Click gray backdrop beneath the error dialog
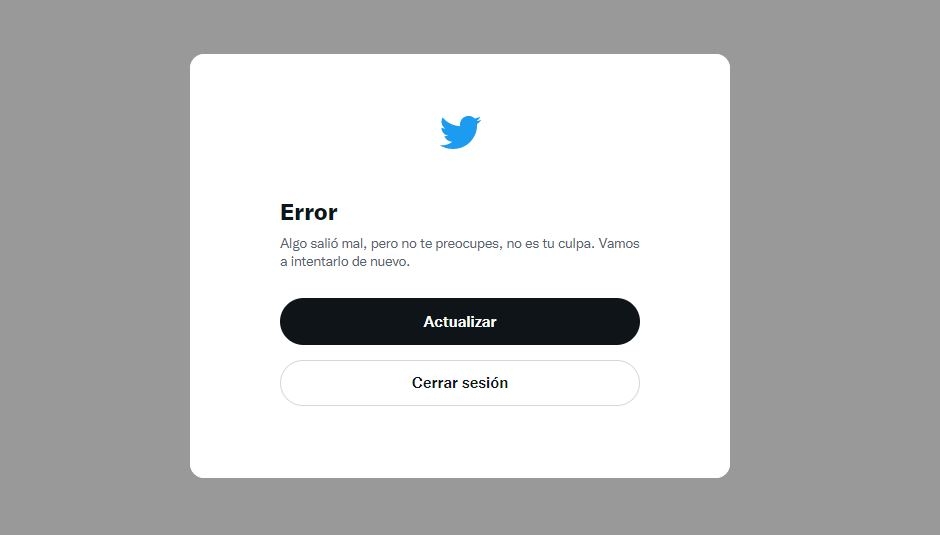Image resolution: width=940 pixels, height=535 pixels. coord(460,507)
